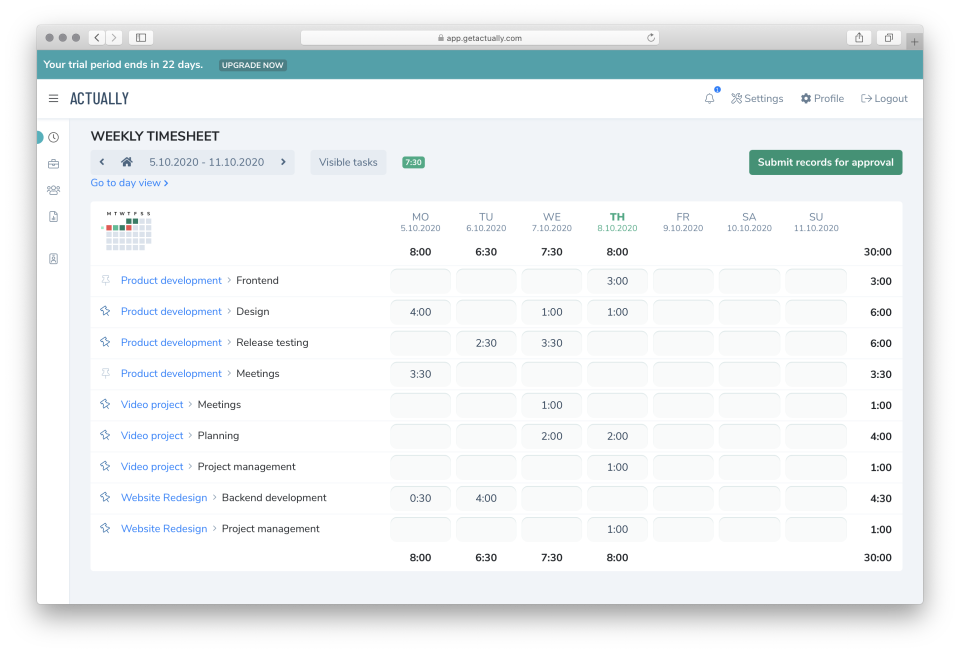This screenshot has height=653, width=960.
Task: Click the app.getactually.com address bar
Action: click(479, 38)
